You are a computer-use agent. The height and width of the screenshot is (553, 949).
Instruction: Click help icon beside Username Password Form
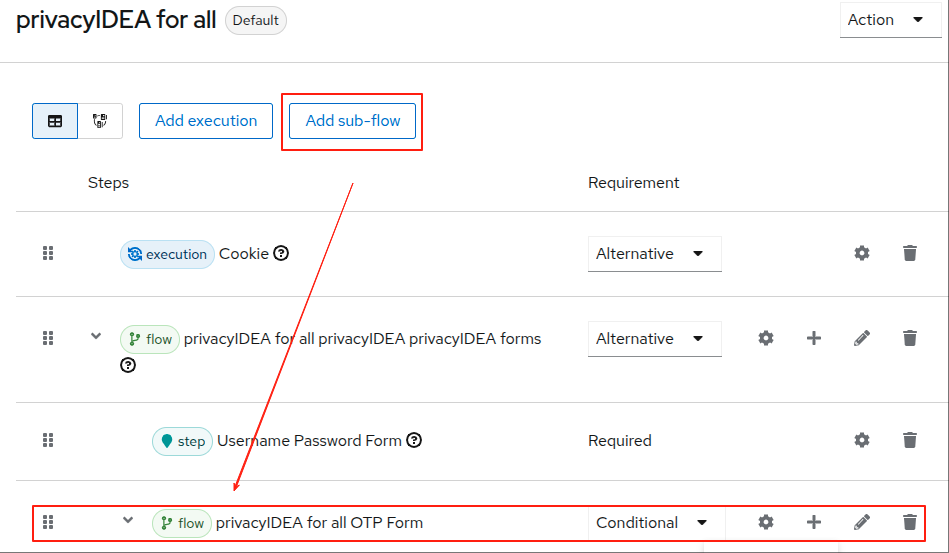coord(414,440)
